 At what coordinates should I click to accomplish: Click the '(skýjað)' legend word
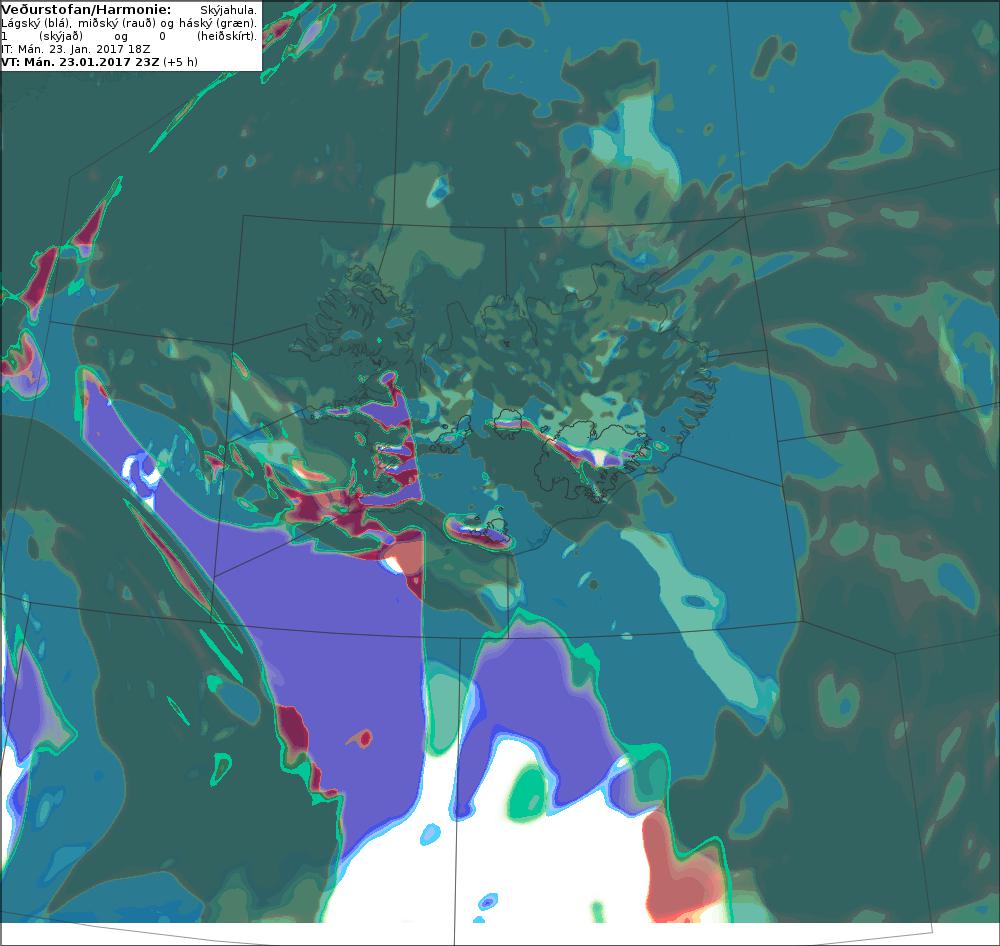(61, 36)
